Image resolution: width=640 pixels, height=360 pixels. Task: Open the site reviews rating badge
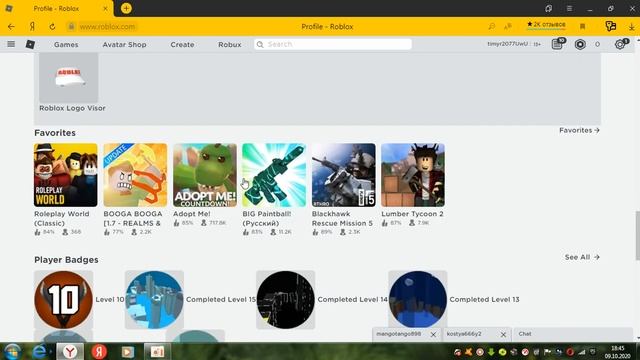tap(546, 25)
